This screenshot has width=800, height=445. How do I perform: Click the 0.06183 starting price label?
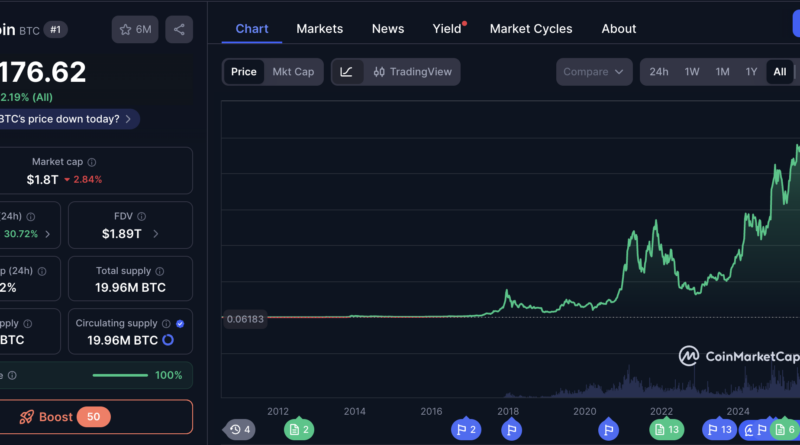245,319
